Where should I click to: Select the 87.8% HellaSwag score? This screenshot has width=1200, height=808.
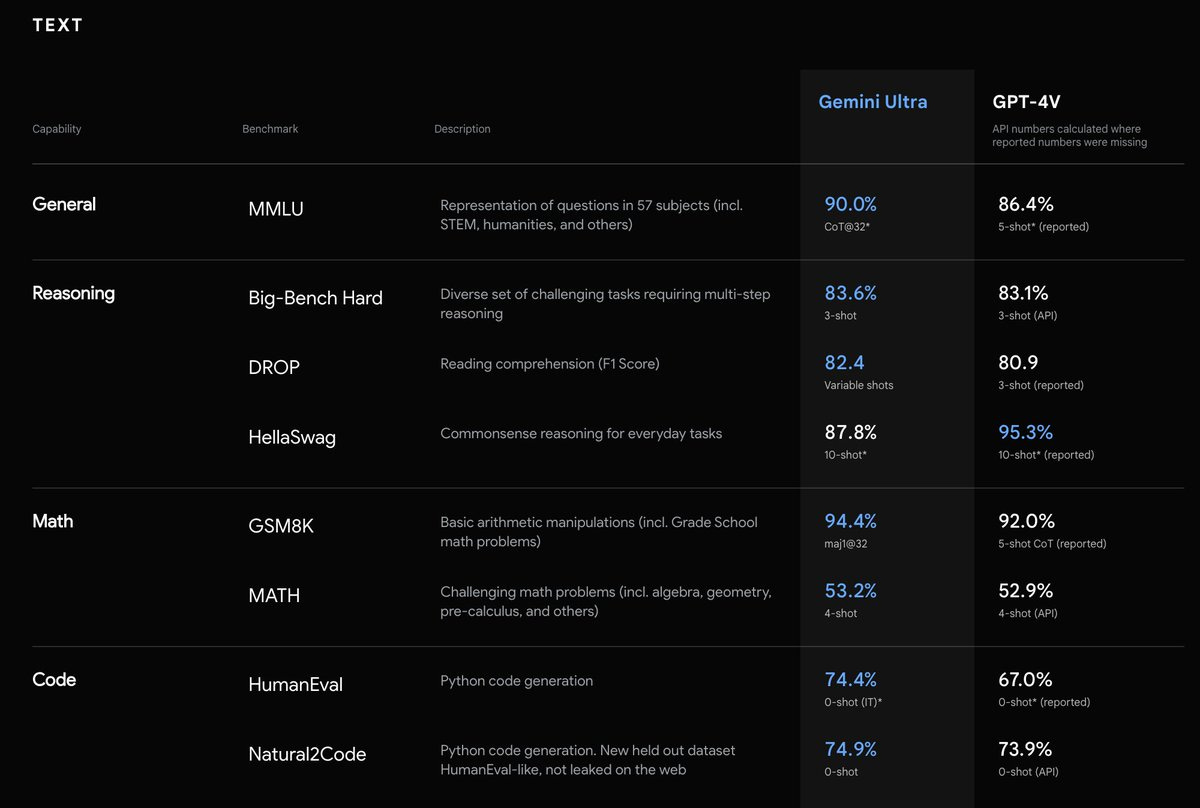[850, 432]
